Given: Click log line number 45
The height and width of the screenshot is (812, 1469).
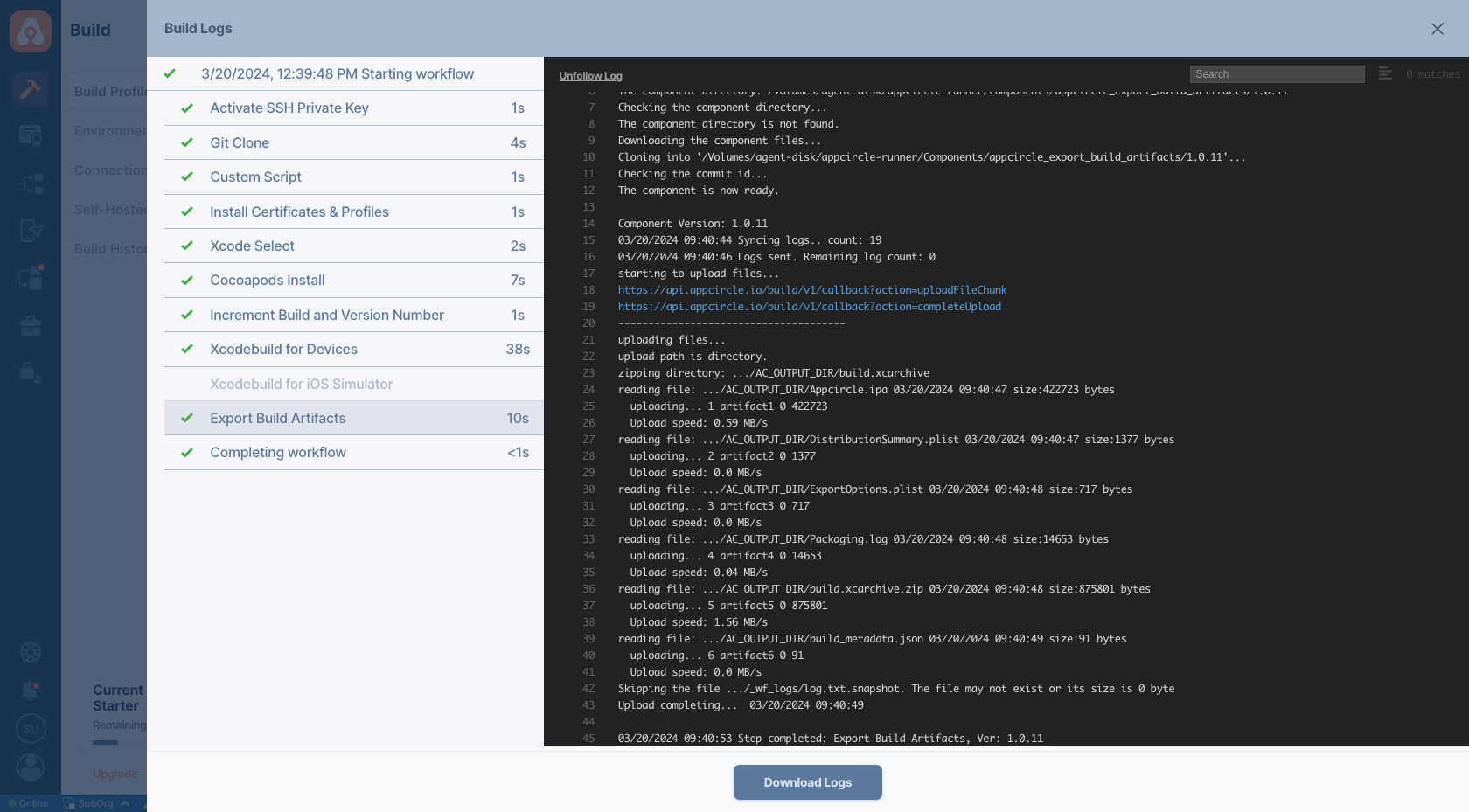Looking at the screenshot, I should pyautogui.click(x=588, y=739).
